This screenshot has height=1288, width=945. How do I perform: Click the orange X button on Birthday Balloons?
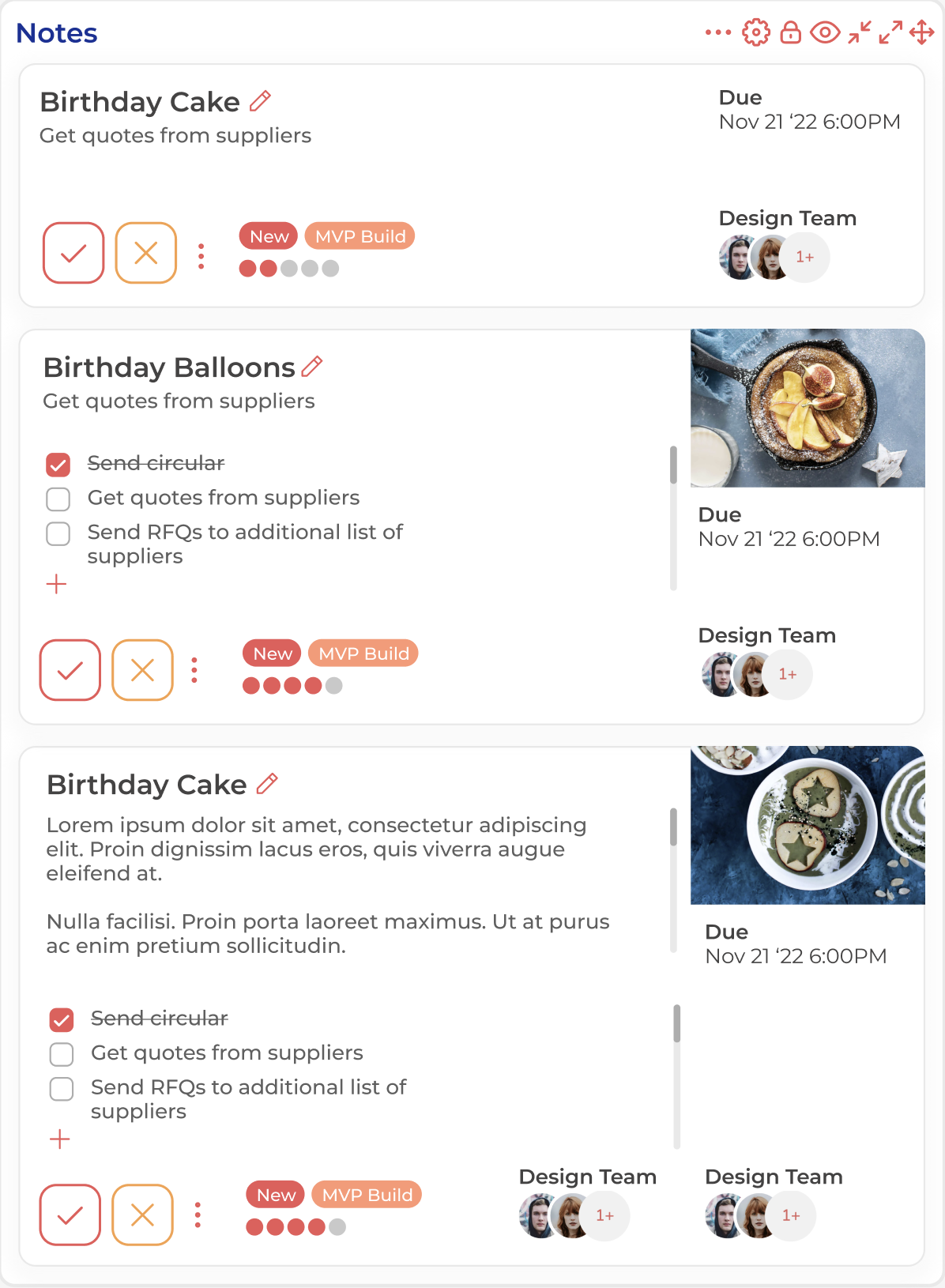coord(142,670)
